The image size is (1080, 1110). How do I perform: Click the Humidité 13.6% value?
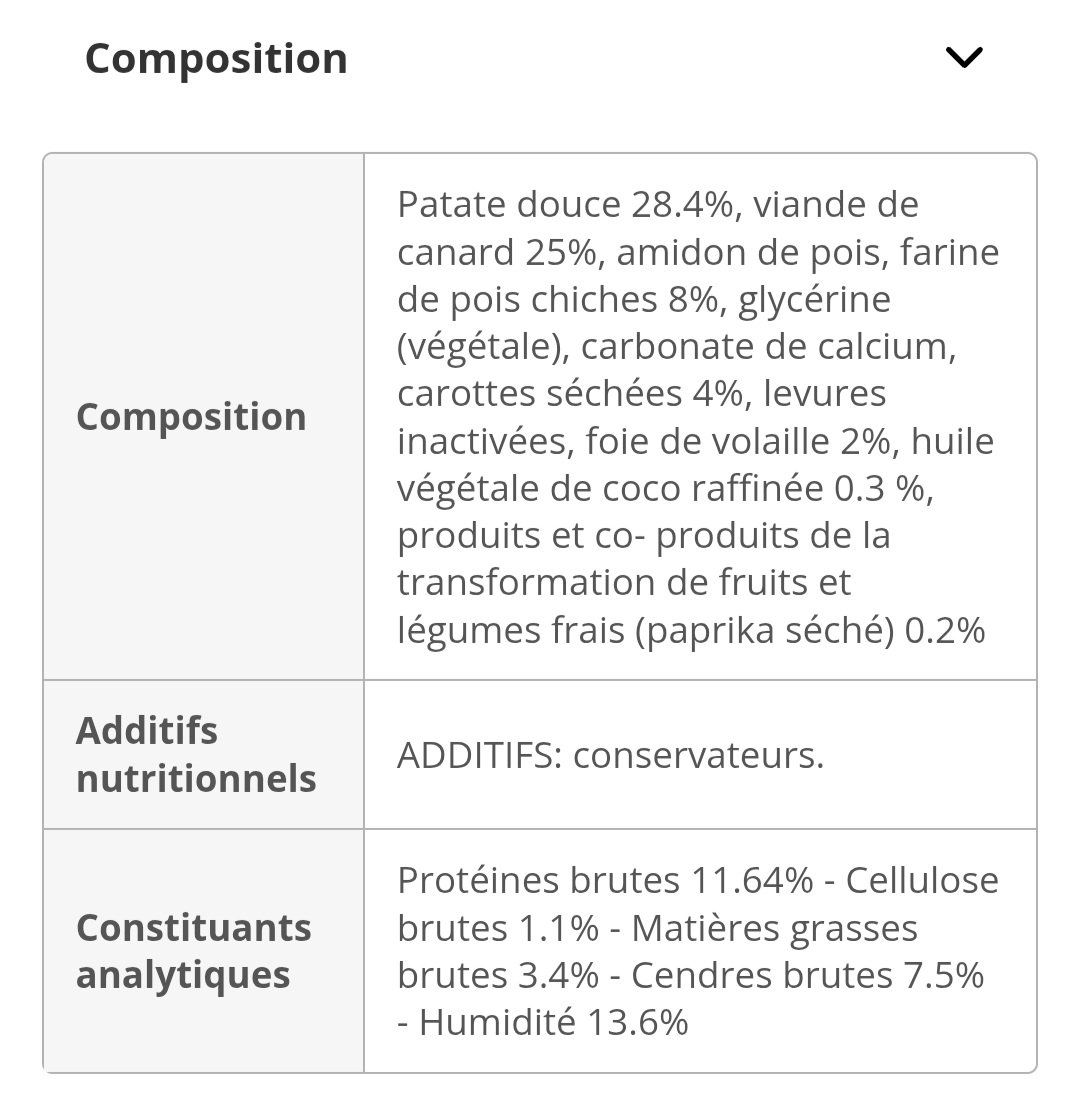pos(554,1022)
